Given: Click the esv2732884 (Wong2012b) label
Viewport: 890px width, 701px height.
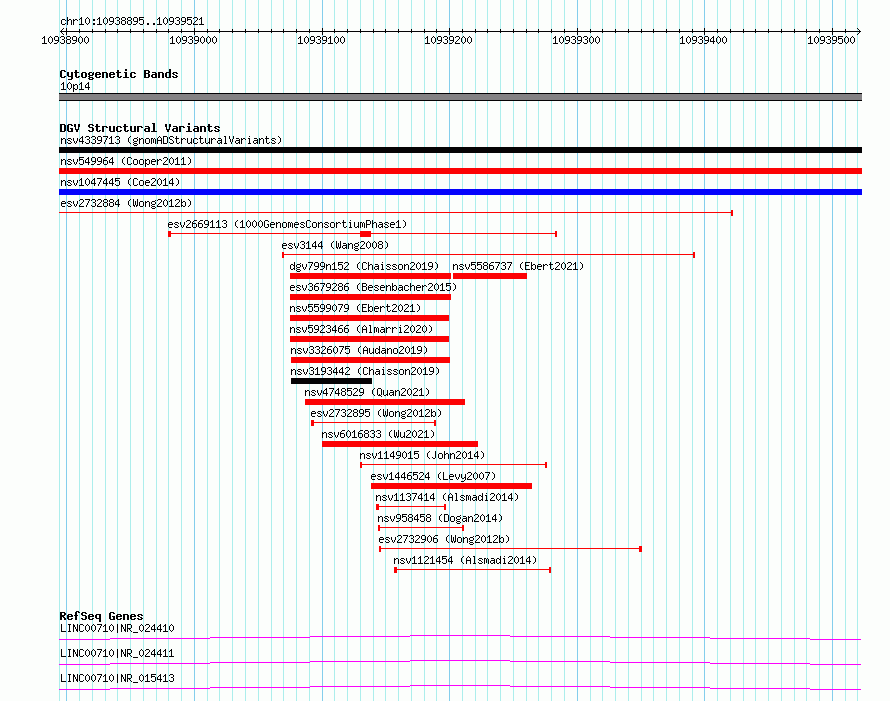Looking at the screenshot, I should [x=126, y=203].
